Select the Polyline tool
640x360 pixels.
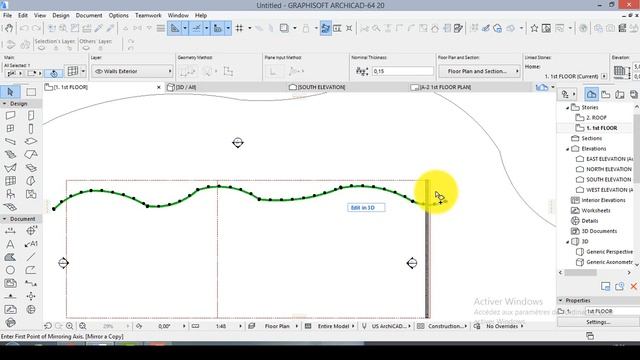pos(31,270)
